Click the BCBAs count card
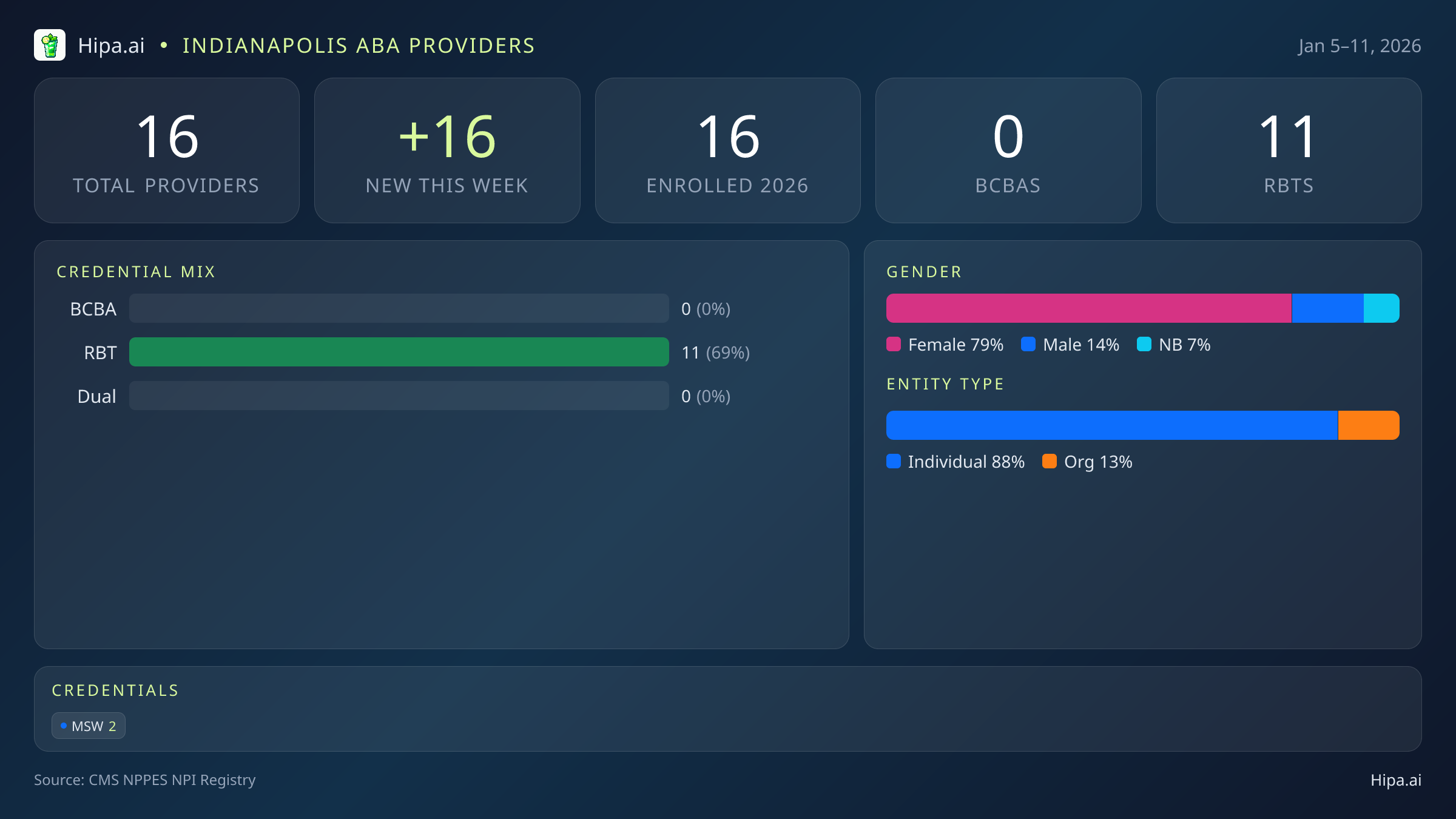 click(x=1008, y=150)
